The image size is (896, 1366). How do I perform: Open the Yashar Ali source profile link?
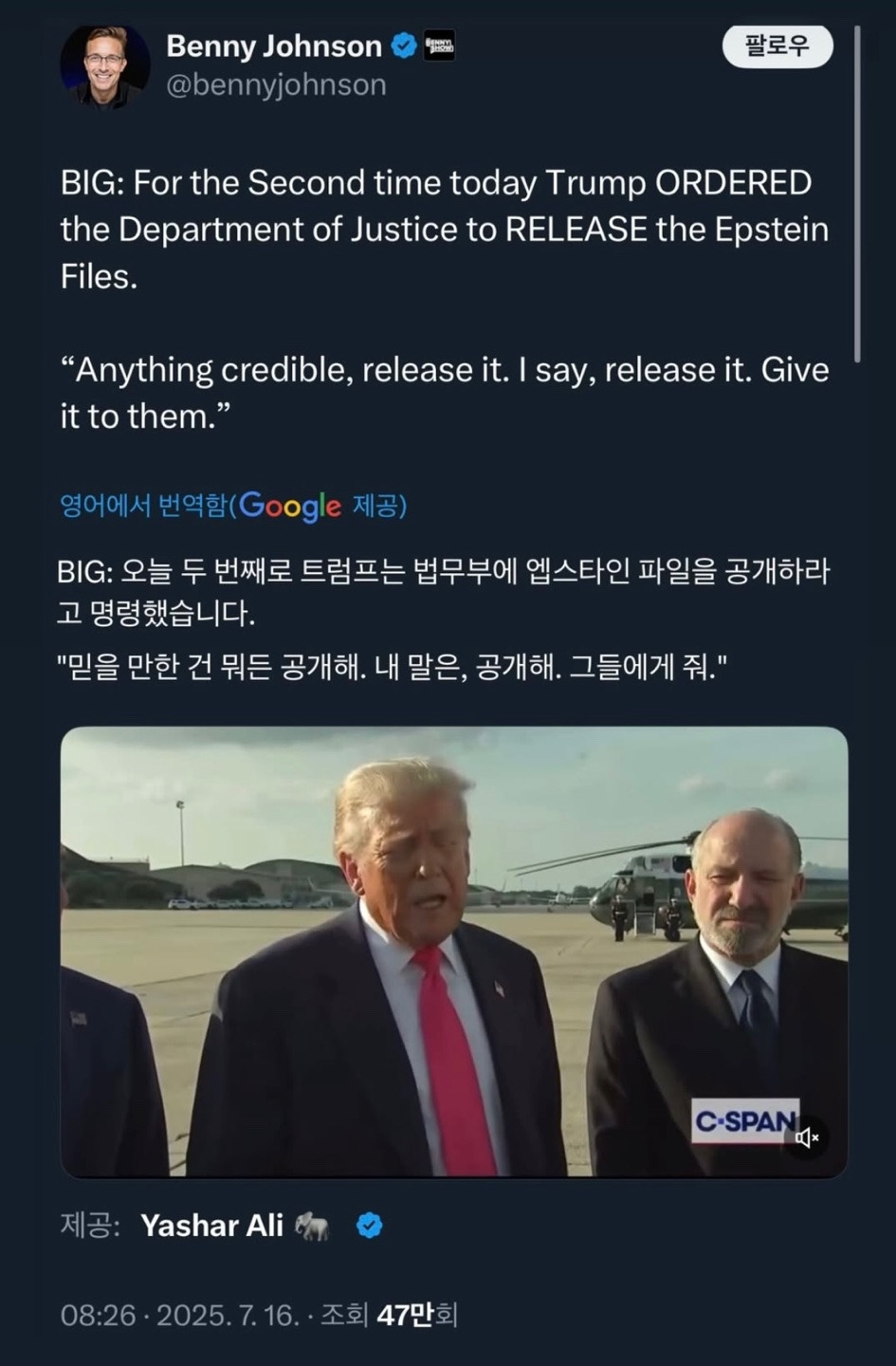(211, 1226)
